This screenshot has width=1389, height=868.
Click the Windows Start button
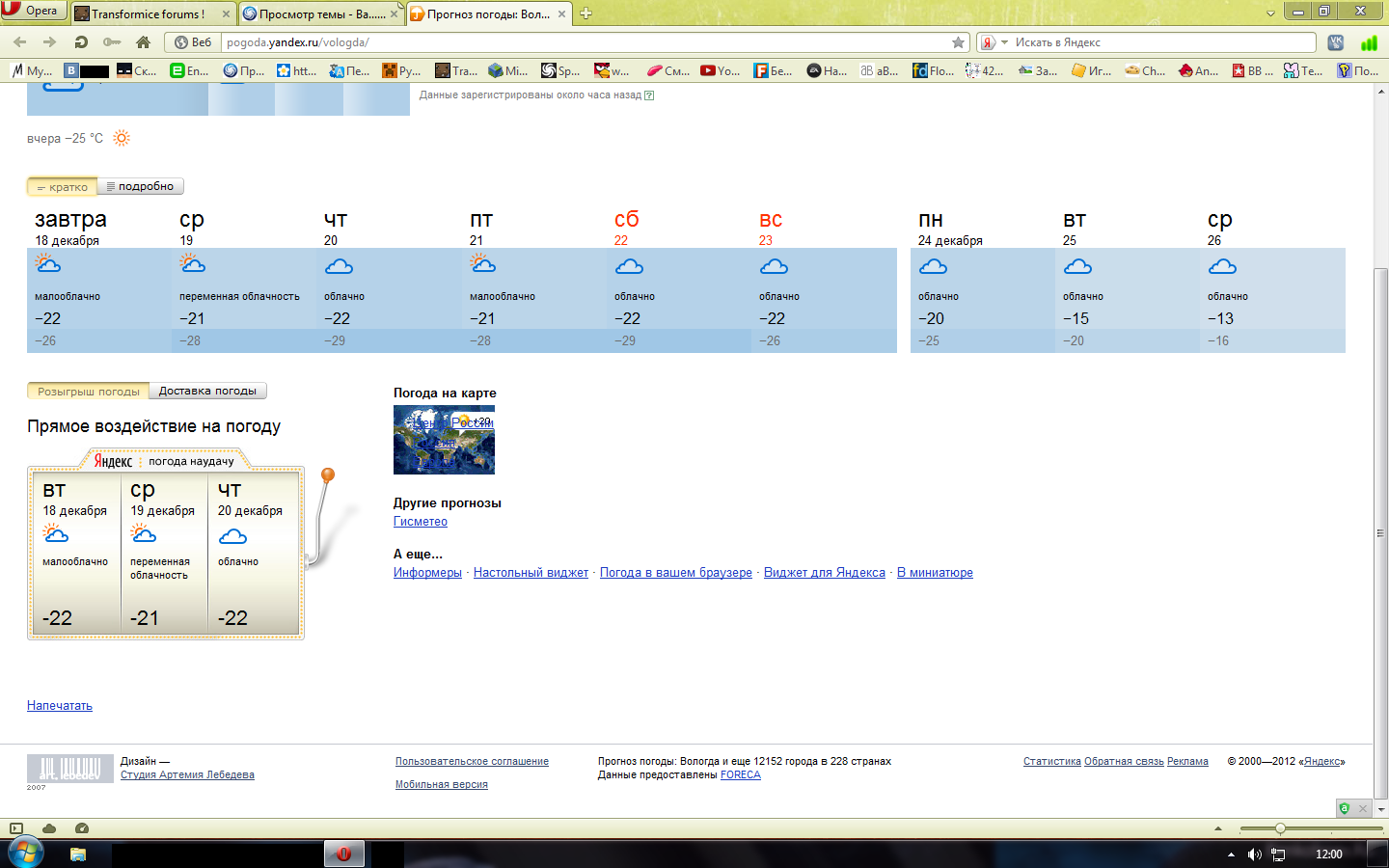coord(25,854)
